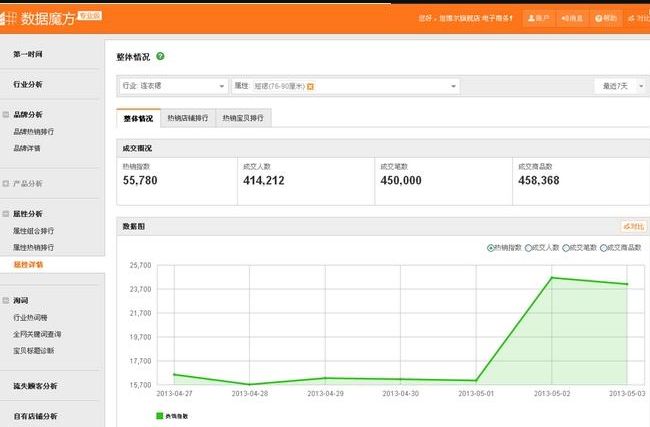Switch to the 热销店铺排行 tab
The image size is (650, 427).
(x=188, y=118)
